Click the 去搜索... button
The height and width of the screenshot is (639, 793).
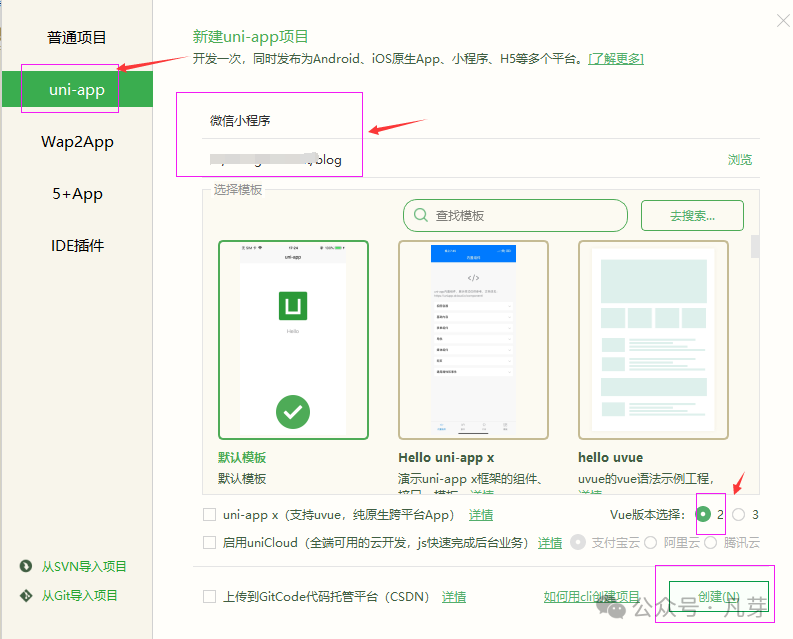point(692,216)
